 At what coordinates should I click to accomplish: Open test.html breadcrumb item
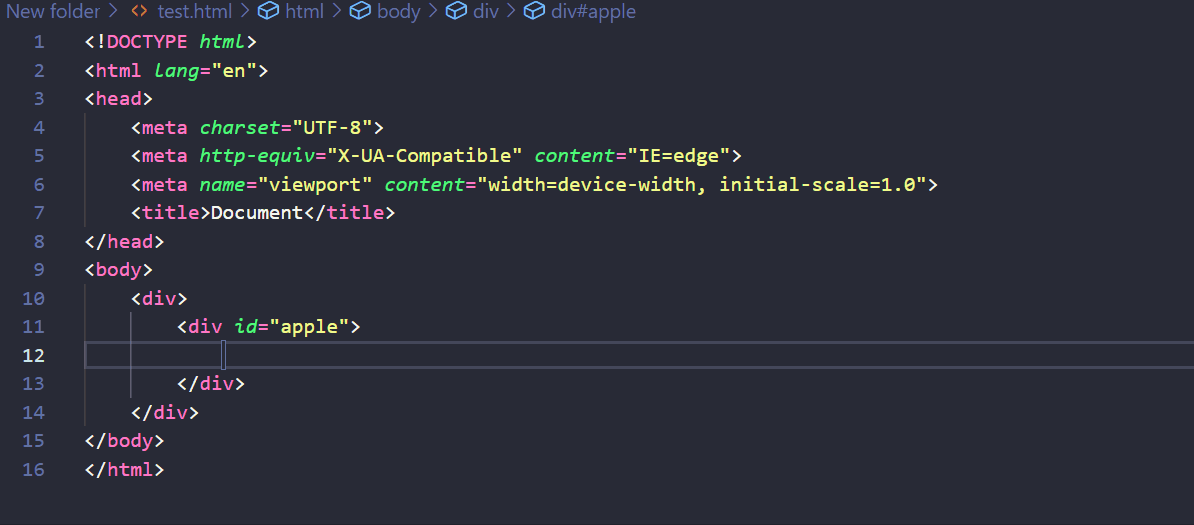tap(197, 11)
